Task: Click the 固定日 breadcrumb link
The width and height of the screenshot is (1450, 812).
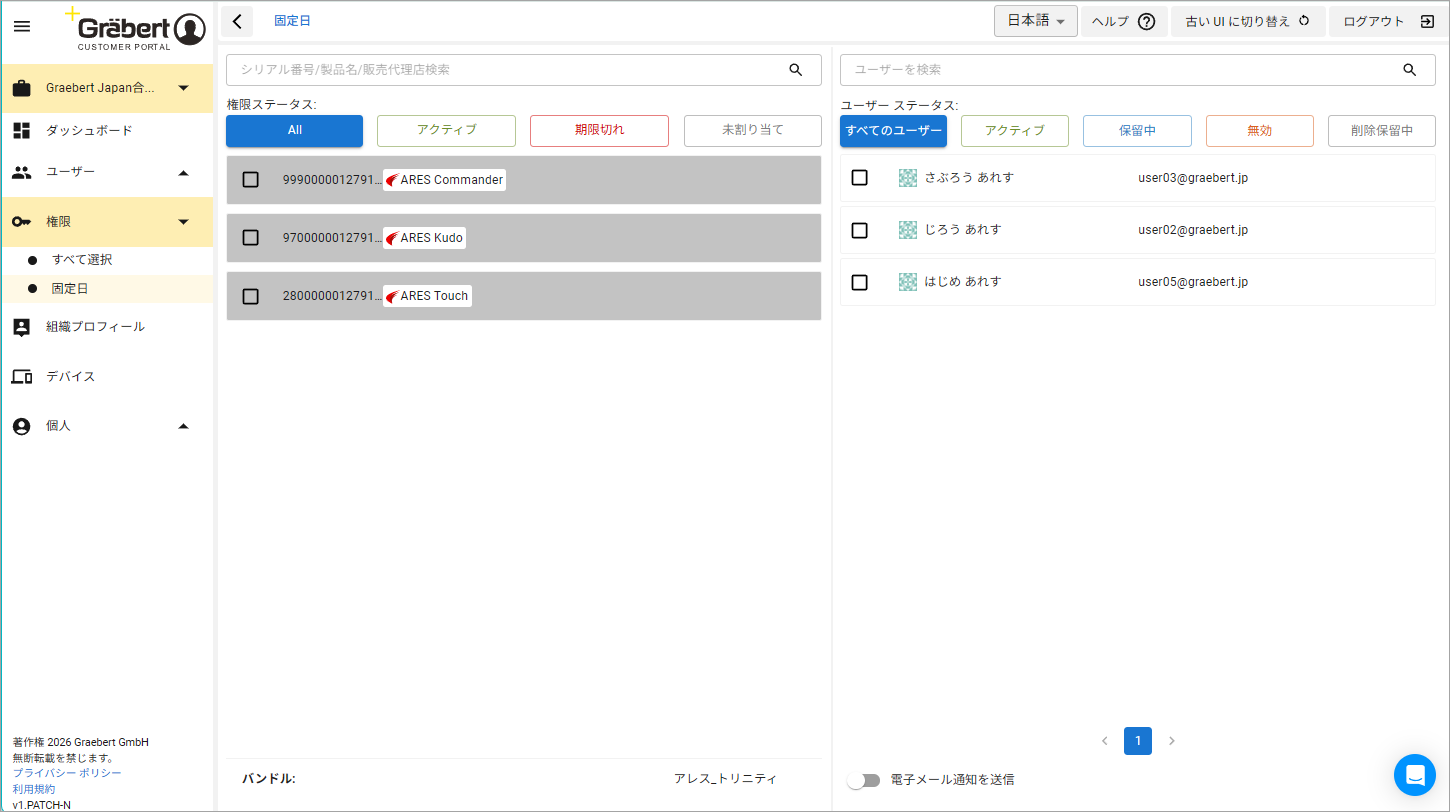Action: pyautogui.click(x=292, y=21)
